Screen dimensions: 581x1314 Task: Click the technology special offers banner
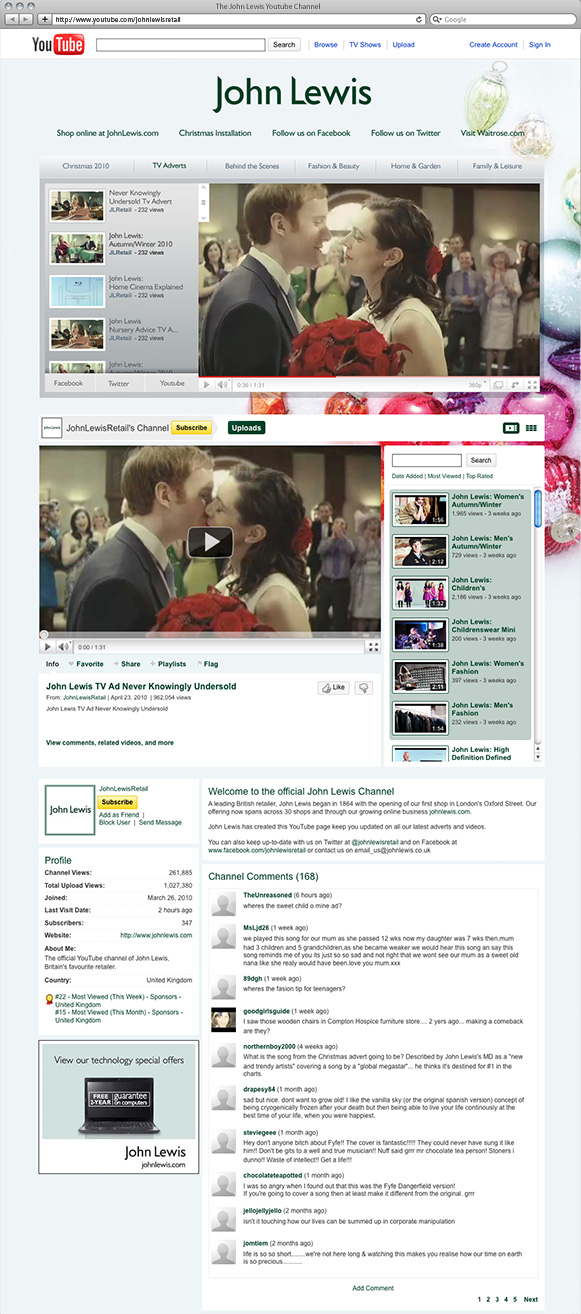pos(119,1106)
